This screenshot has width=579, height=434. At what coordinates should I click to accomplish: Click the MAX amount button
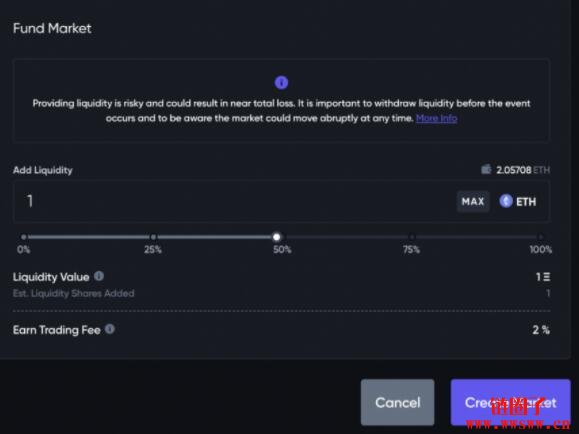(473, 201)
